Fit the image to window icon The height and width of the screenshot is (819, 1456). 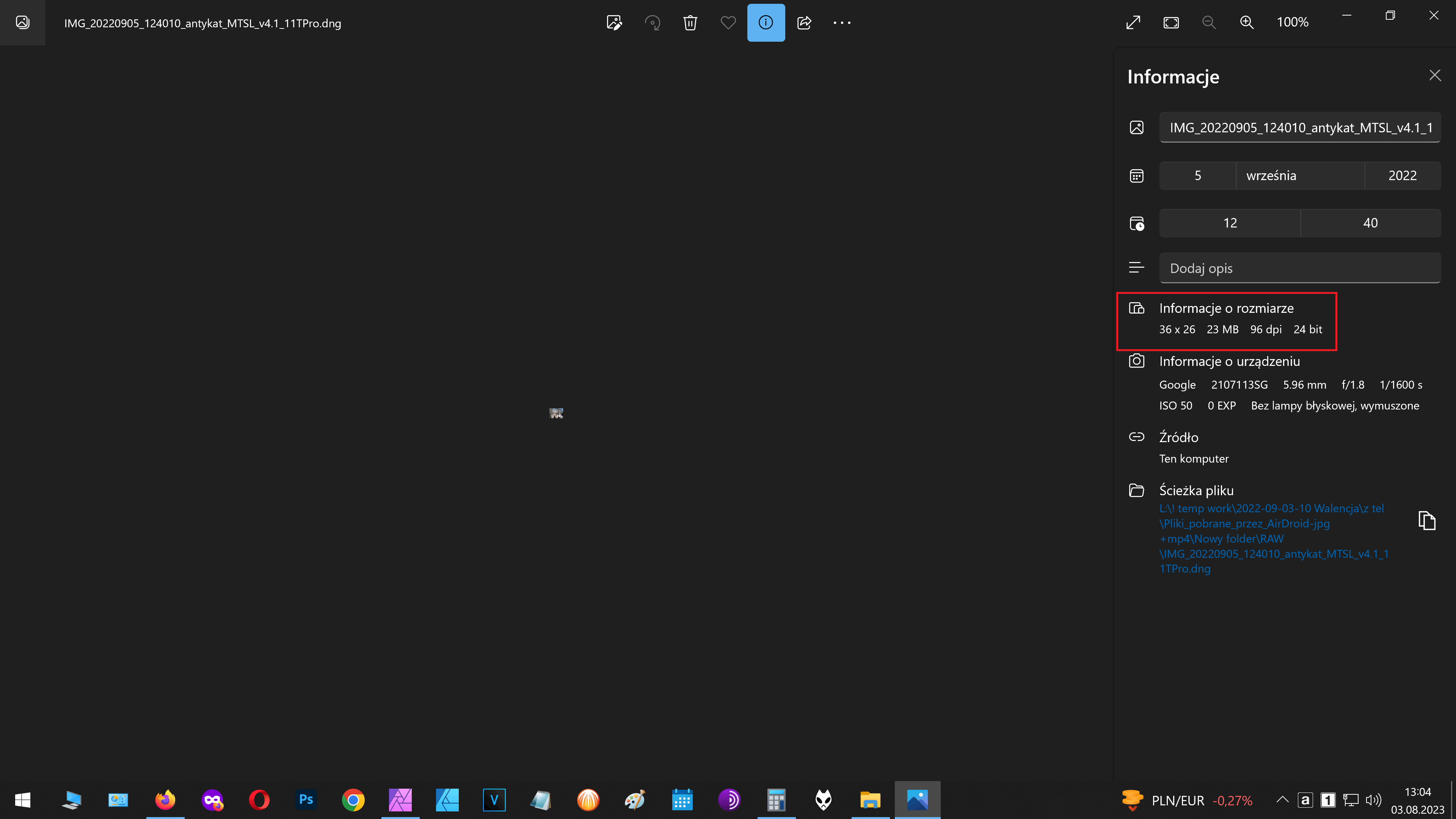1171,23
